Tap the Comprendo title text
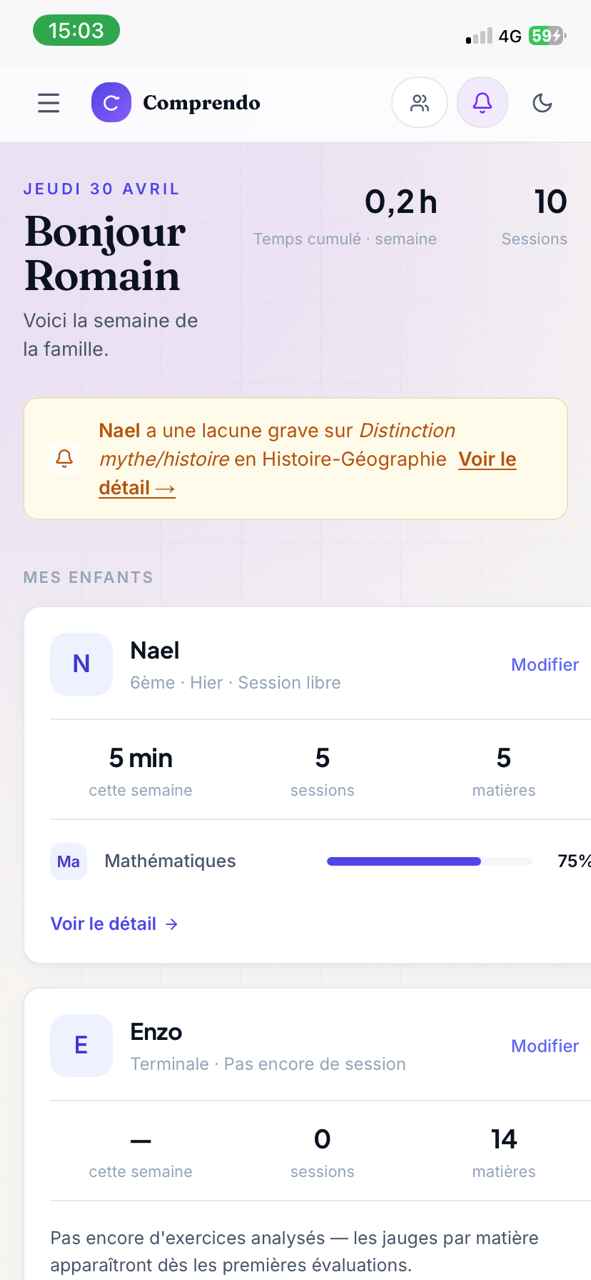The height and width of the screenshot is (1280, 591). (201, 102)
